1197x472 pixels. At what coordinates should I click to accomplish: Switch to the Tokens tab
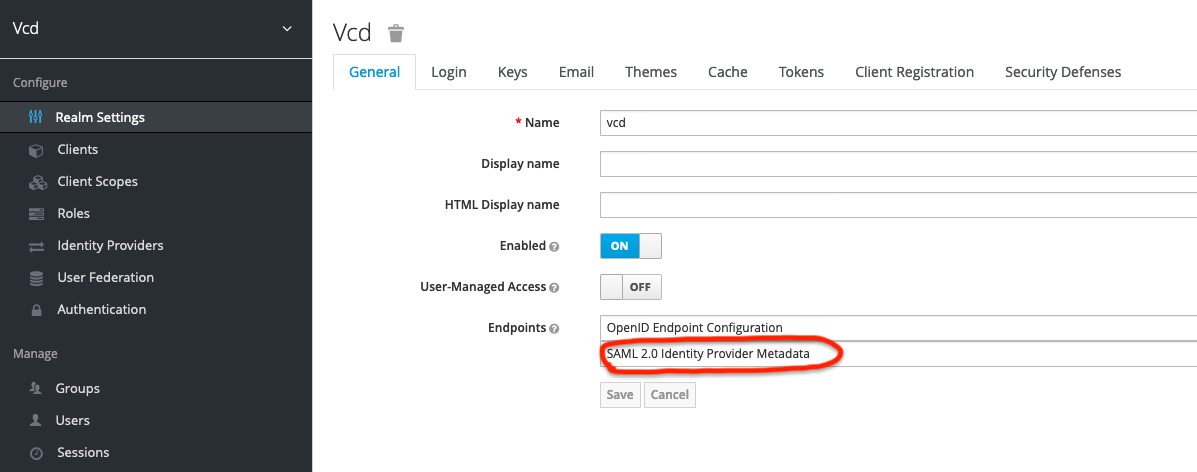click(x=801, y=72)
